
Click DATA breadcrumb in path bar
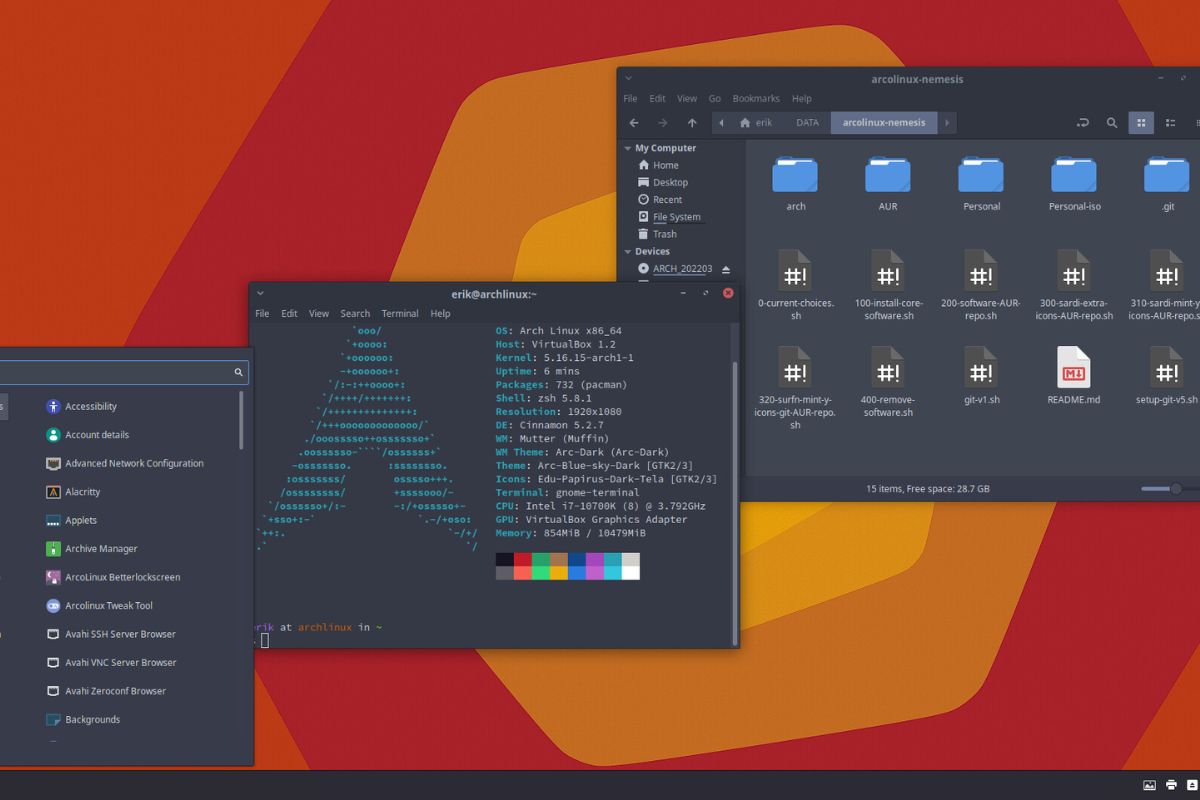coord(807,123)
